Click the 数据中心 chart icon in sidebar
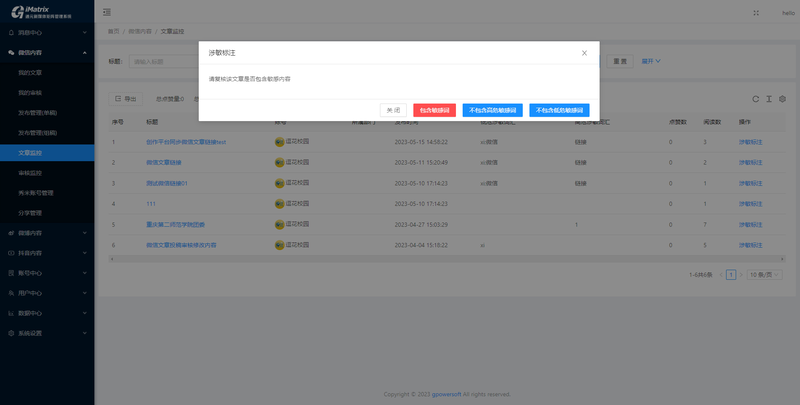The image size is (800, 405). point(11,313)
